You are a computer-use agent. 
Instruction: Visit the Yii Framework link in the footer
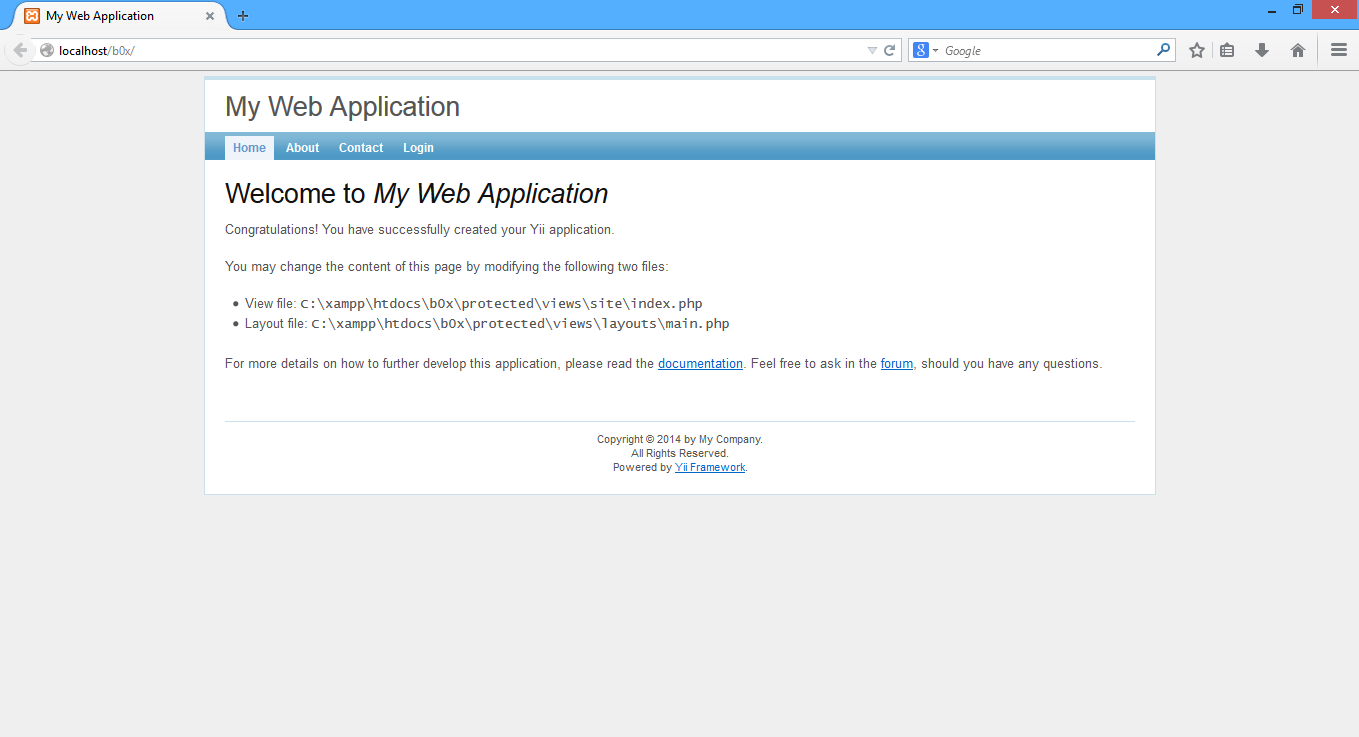(x=710, y=467)
